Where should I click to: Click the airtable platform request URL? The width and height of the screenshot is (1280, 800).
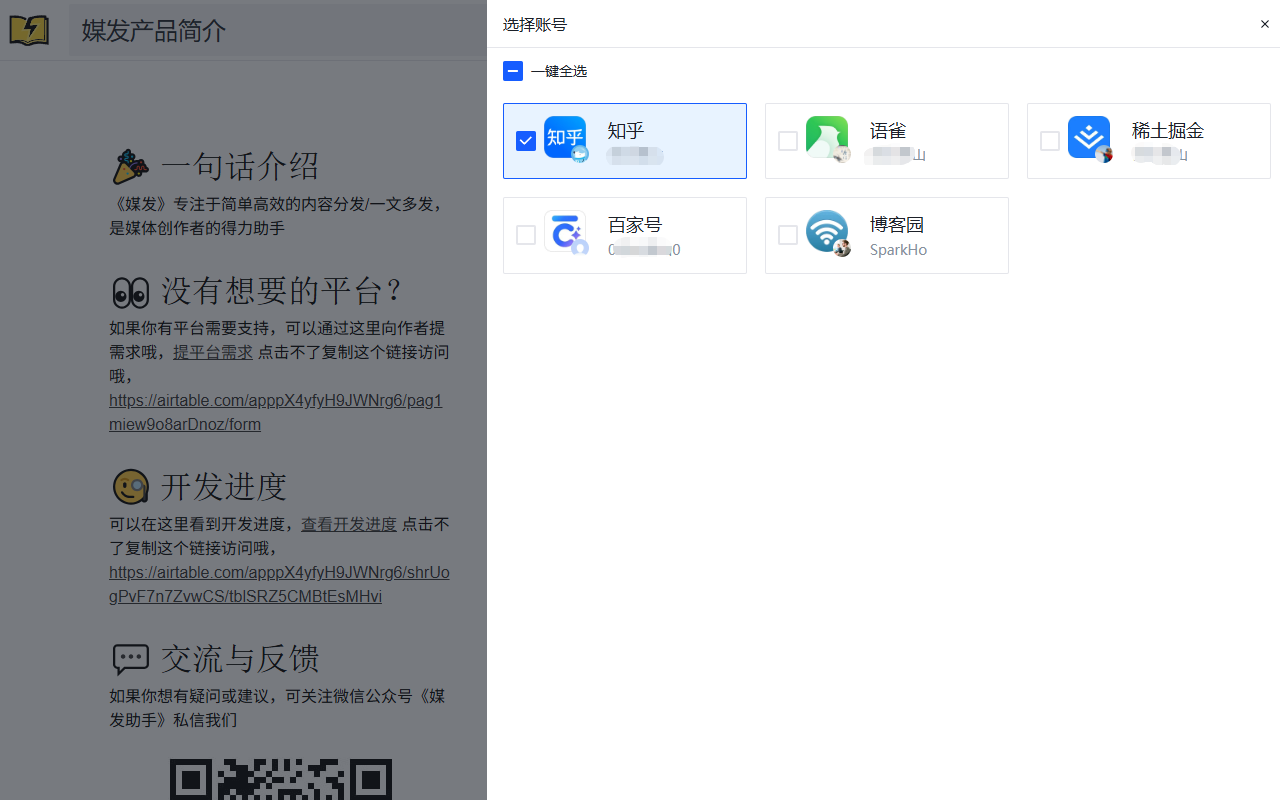pos(275,411)
